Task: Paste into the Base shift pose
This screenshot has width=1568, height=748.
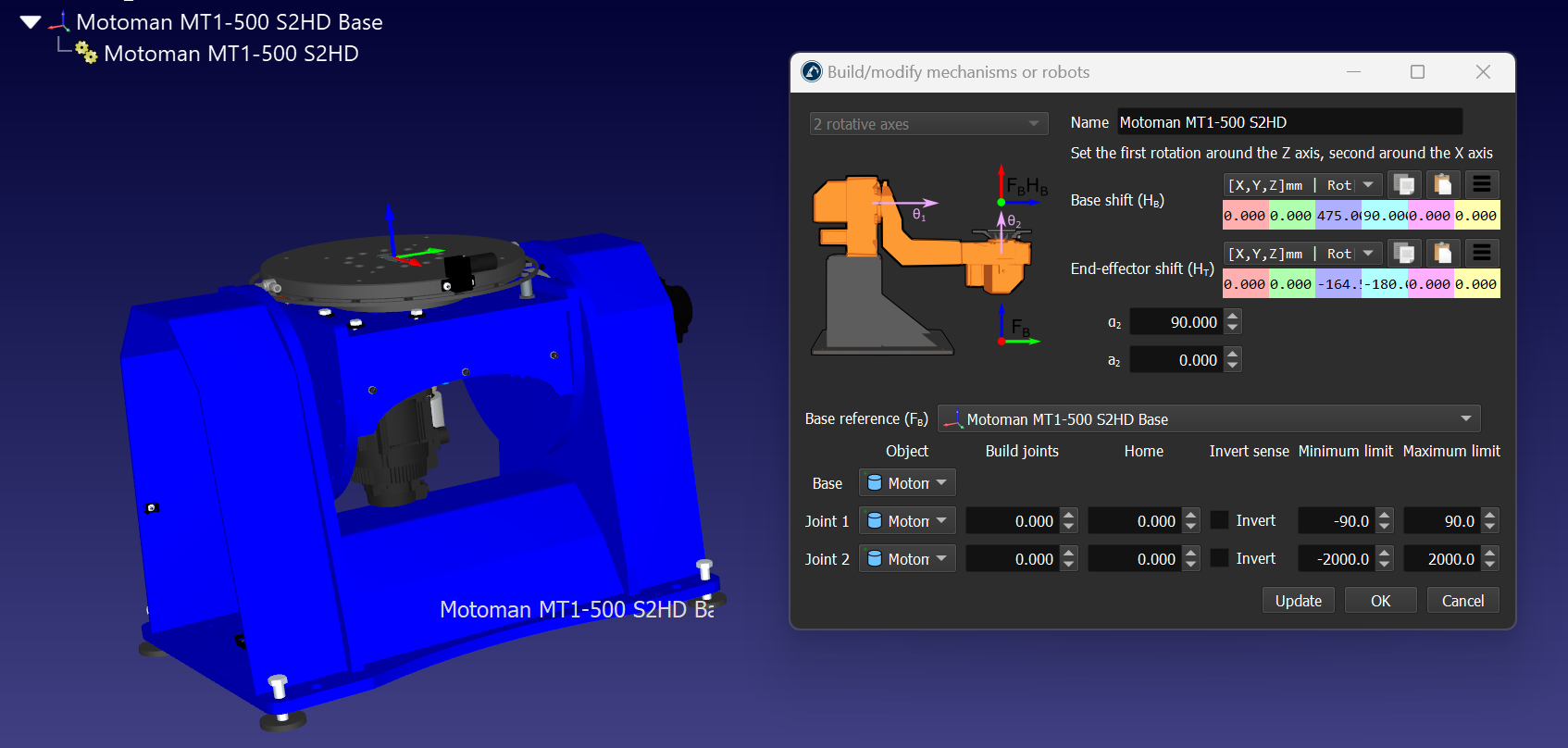Action: coord(1442,185)
